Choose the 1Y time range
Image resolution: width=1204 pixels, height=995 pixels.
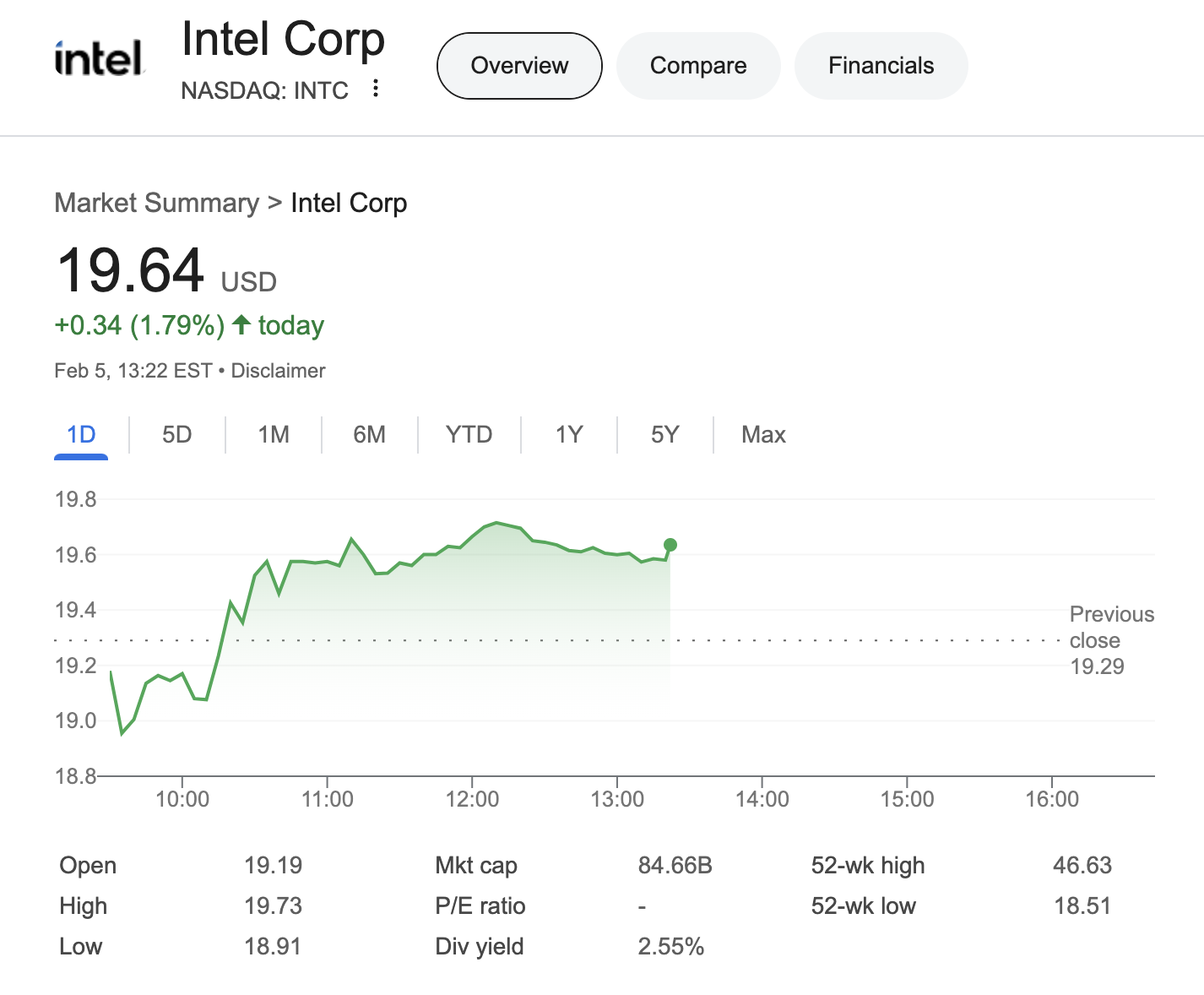coord(569,435)
